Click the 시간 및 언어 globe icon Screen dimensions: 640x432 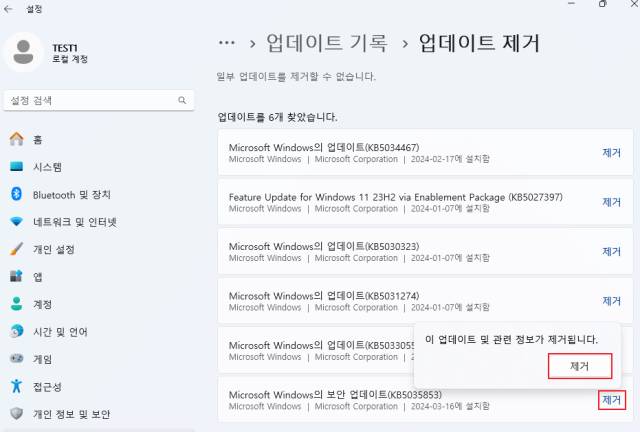[x=16, y=331]
